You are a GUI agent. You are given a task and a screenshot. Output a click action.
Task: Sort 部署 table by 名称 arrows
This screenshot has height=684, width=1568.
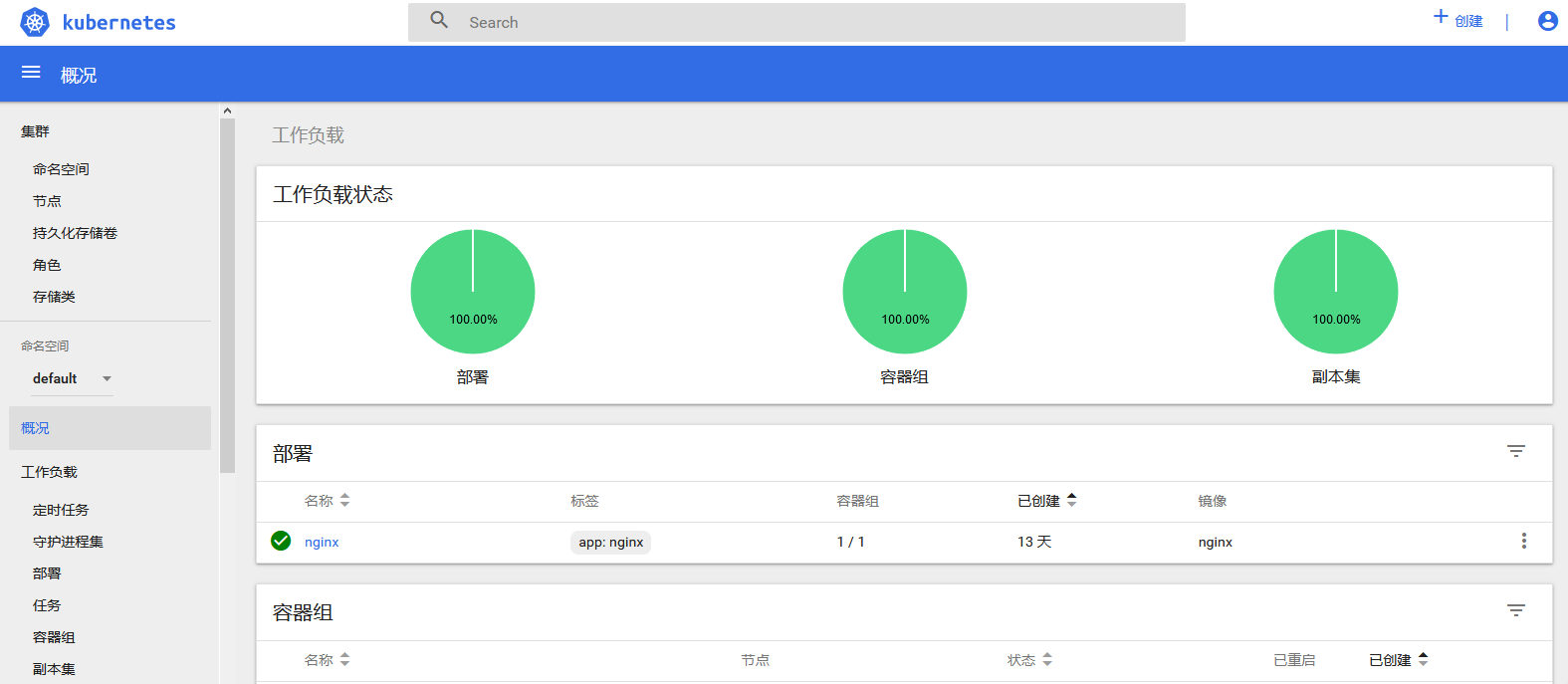tap(344, 500)
